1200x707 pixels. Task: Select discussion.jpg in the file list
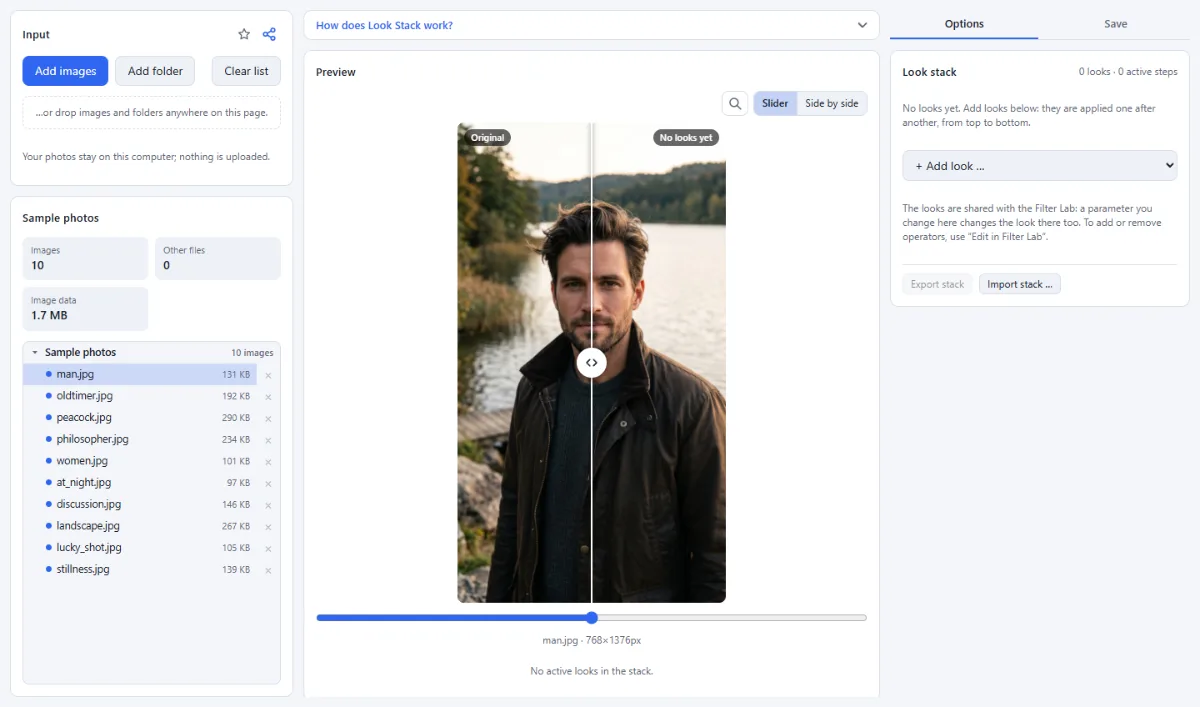pyautogui.click(x=140, y=504)
